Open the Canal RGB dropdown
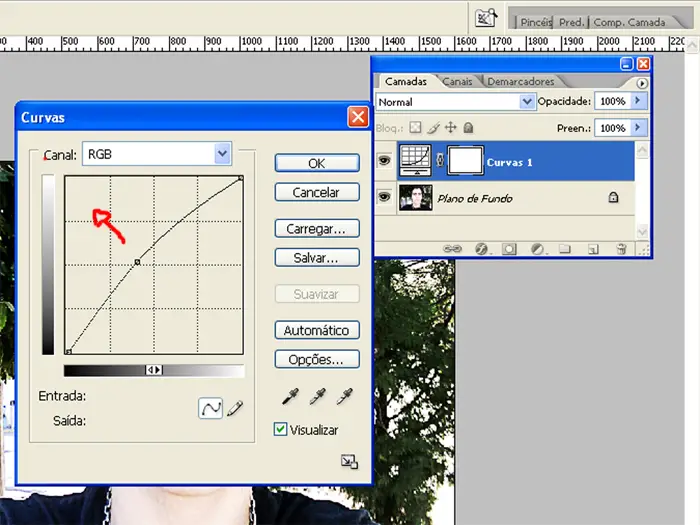700x525 pixels. tap(223, 154)
